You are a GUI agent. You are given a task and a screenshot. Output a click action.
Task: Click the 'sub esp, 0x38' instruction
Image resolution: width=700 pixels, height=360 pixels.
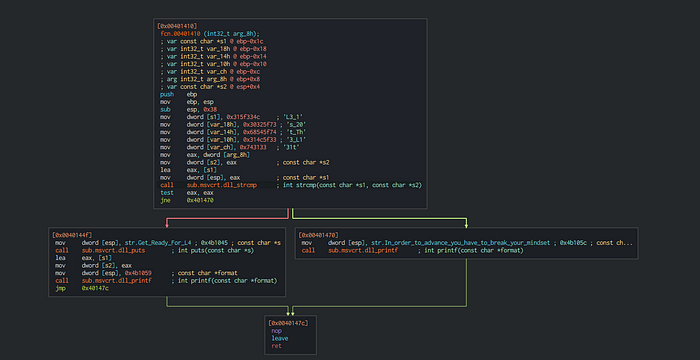coord(189,109)
